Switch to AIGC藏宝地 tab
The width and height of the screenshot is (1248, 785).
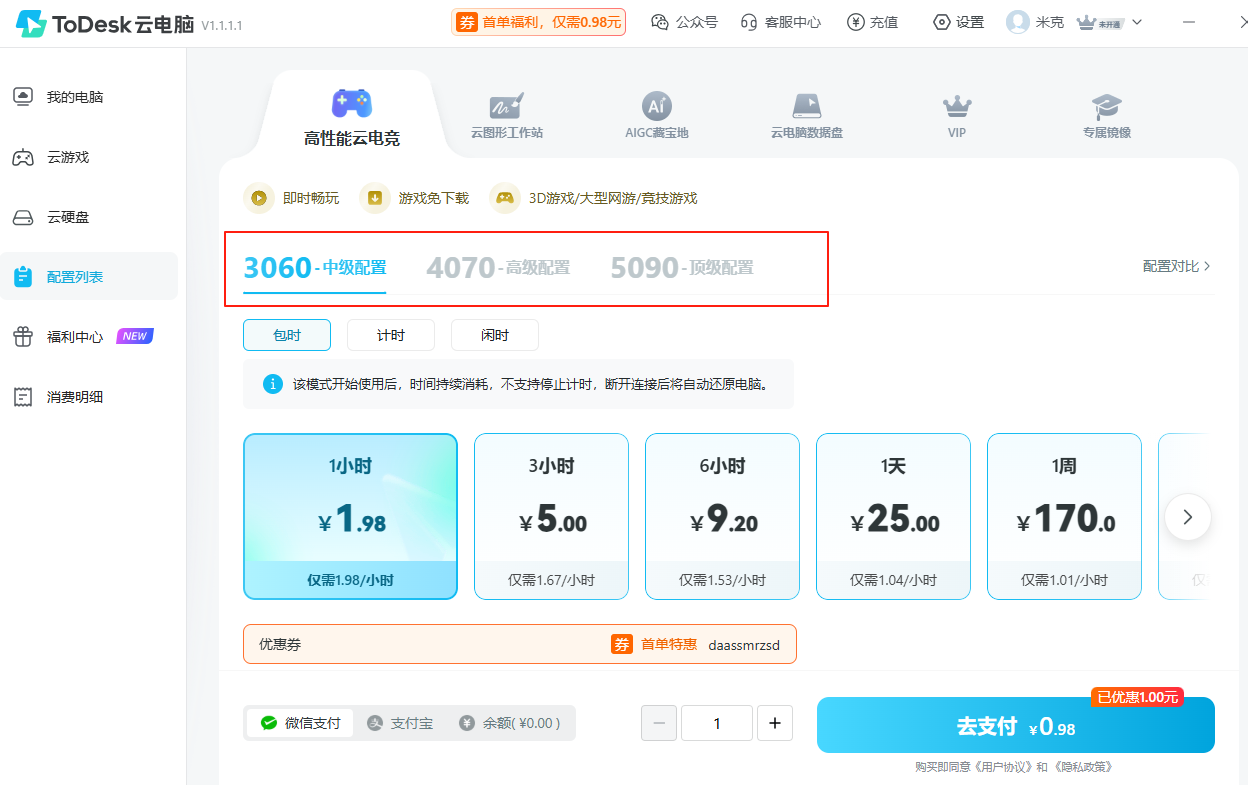click(x=657, y=116)
